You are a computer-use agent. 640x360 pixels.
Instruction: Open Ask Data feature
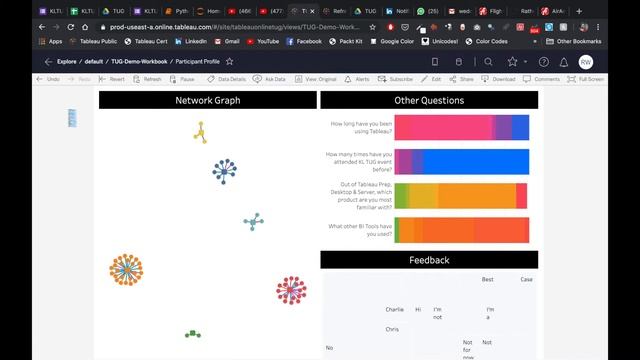coord(269,79)
